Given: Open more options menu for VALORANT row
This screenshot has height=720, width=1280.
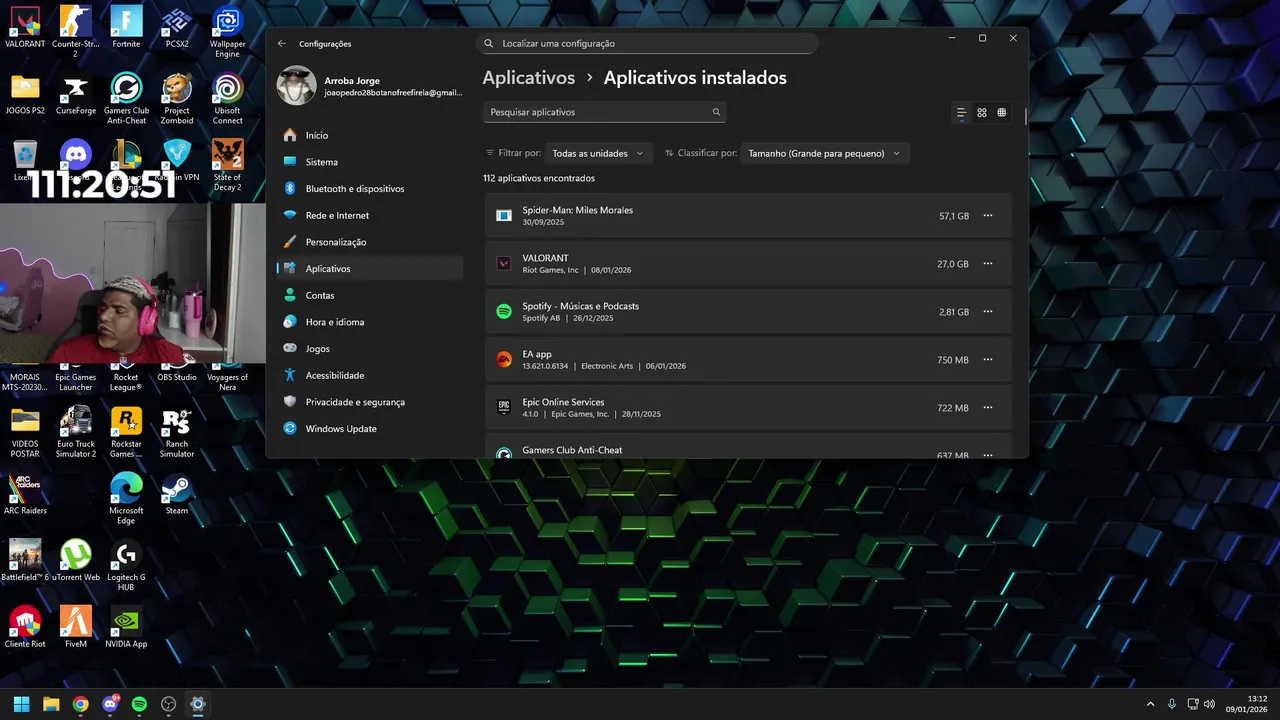Looking at the screenshot, I should point(988,264).
